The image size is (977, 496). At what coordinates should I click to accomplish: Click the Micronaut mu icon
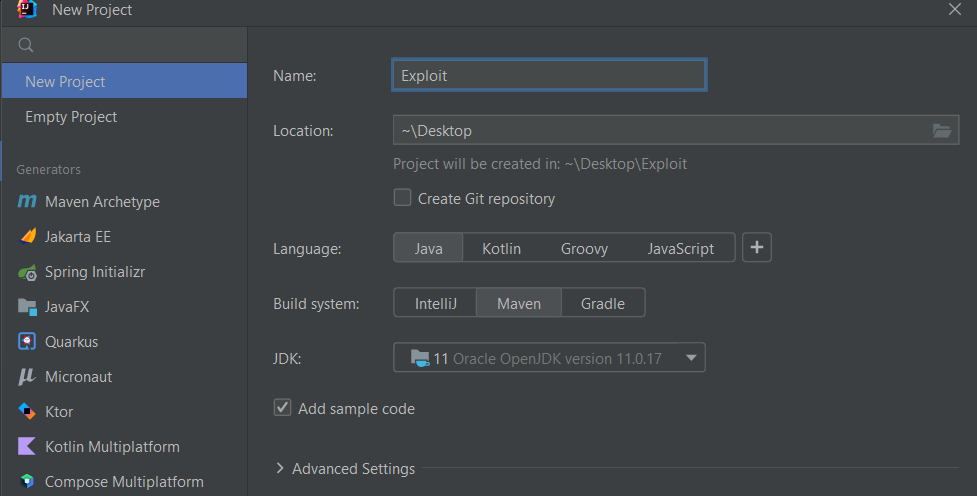point(27,377)
